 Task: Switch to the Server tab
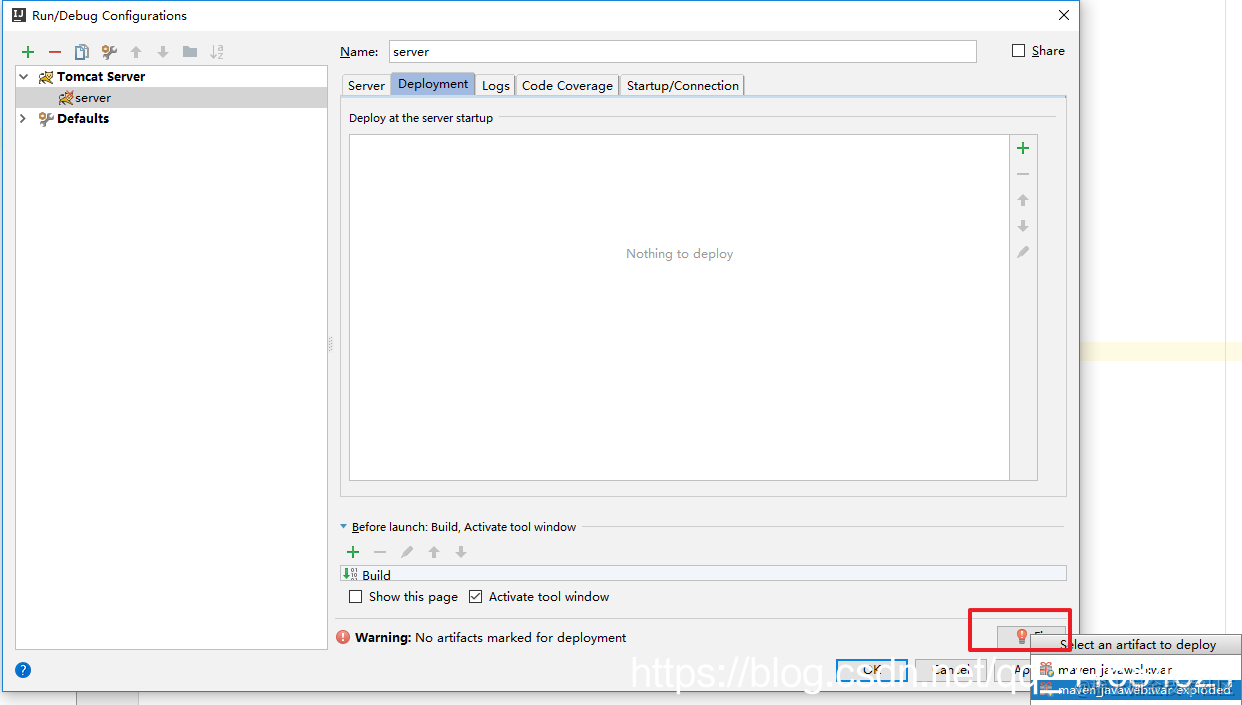click(366, 86)
